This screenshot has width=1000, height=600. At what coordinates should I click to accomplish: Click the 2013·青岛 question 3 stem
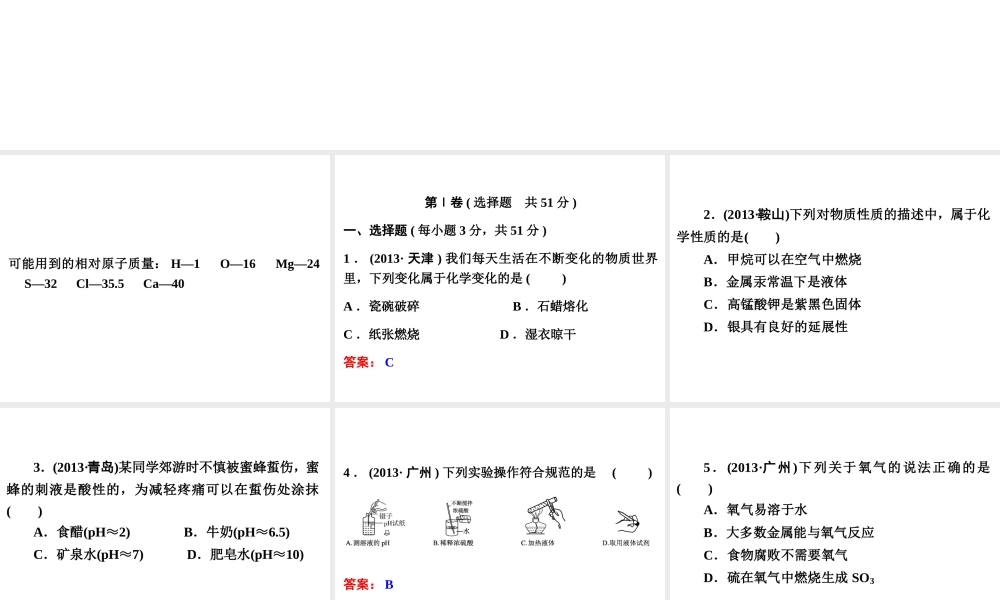163,489
